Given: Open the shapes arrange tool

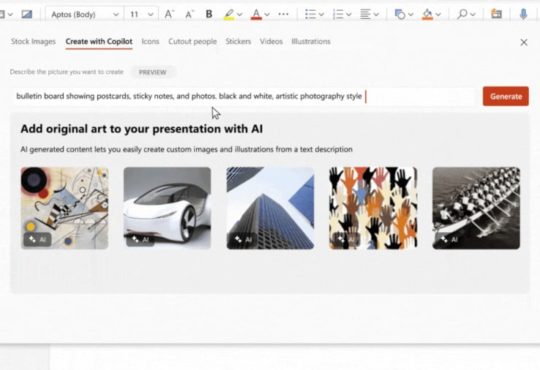Looking at the screenshot, I should [x=399, y=14].
